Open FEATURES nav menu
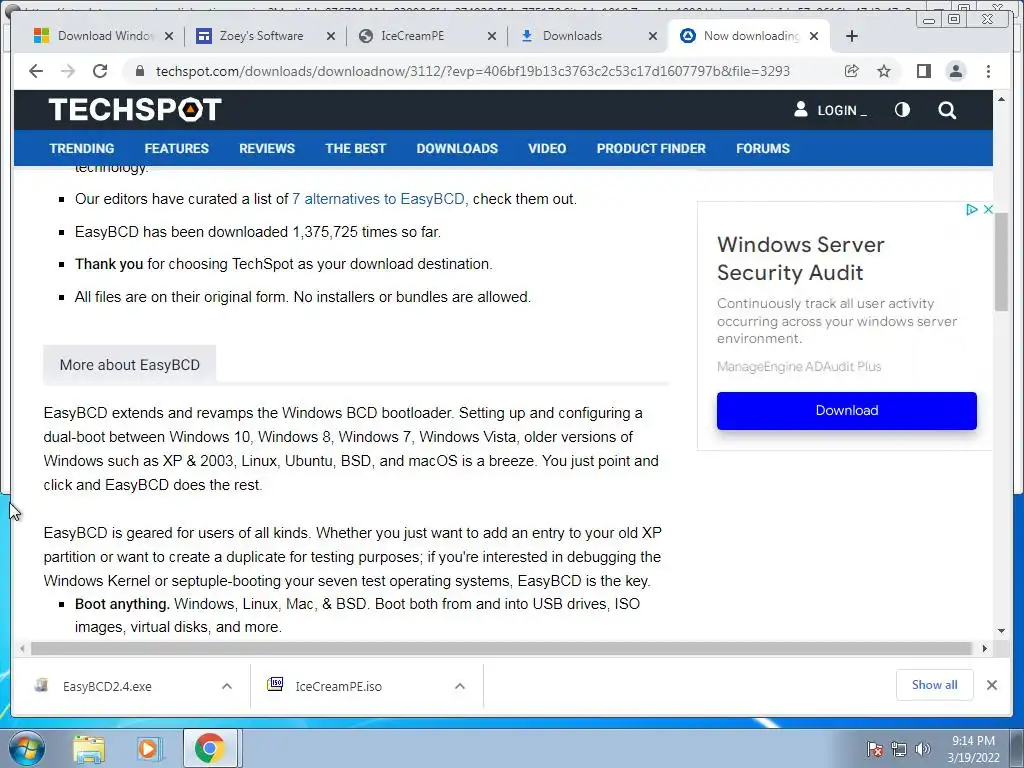Viewport: 1024px width, 768px height. click(x=176, y=148)
